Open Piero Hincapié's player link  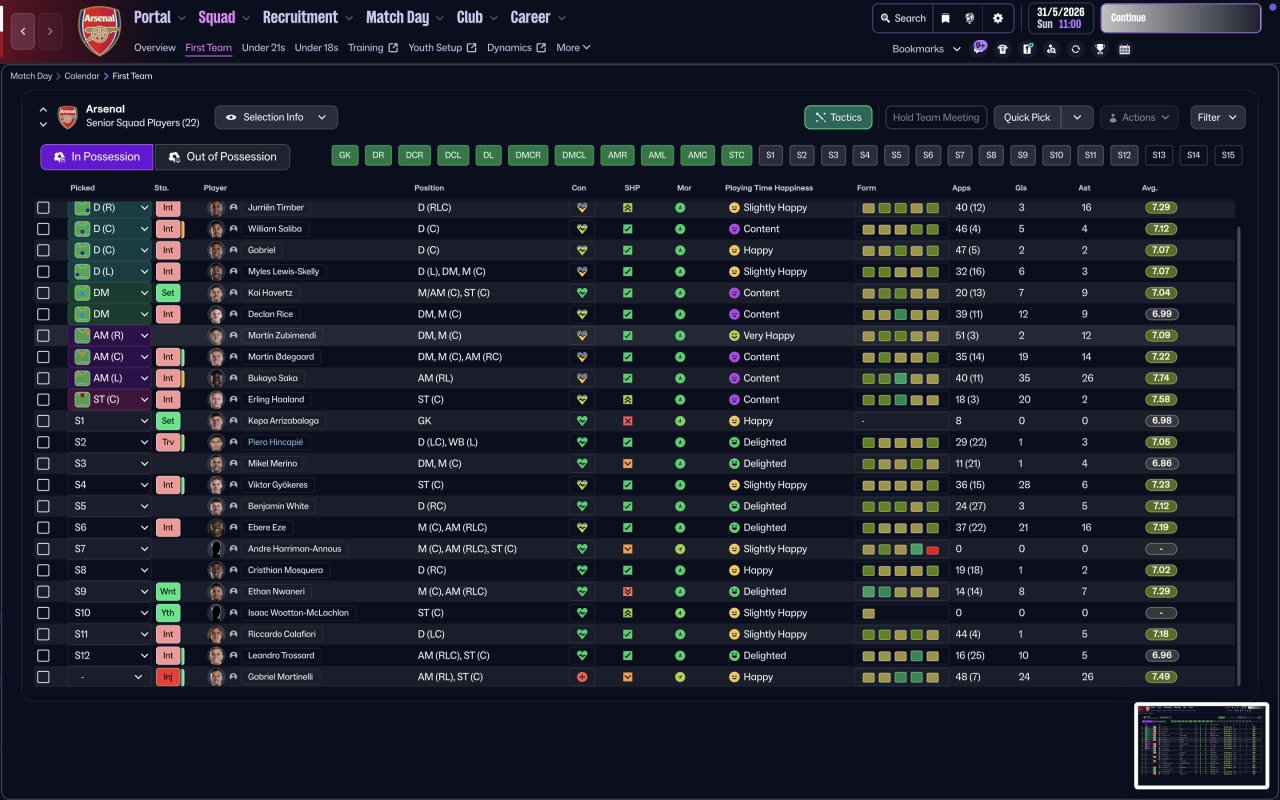(275, 442)
